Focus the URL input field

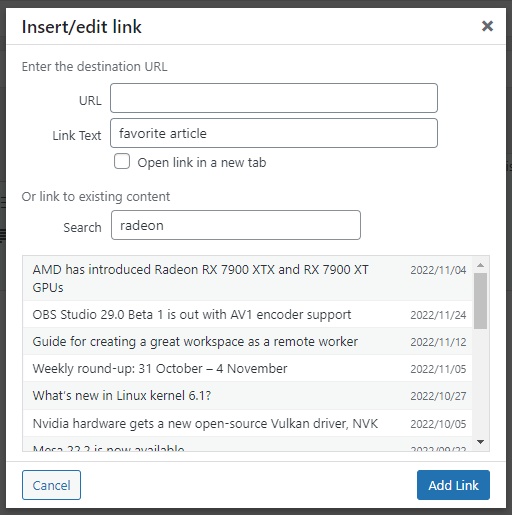[274, 98]
